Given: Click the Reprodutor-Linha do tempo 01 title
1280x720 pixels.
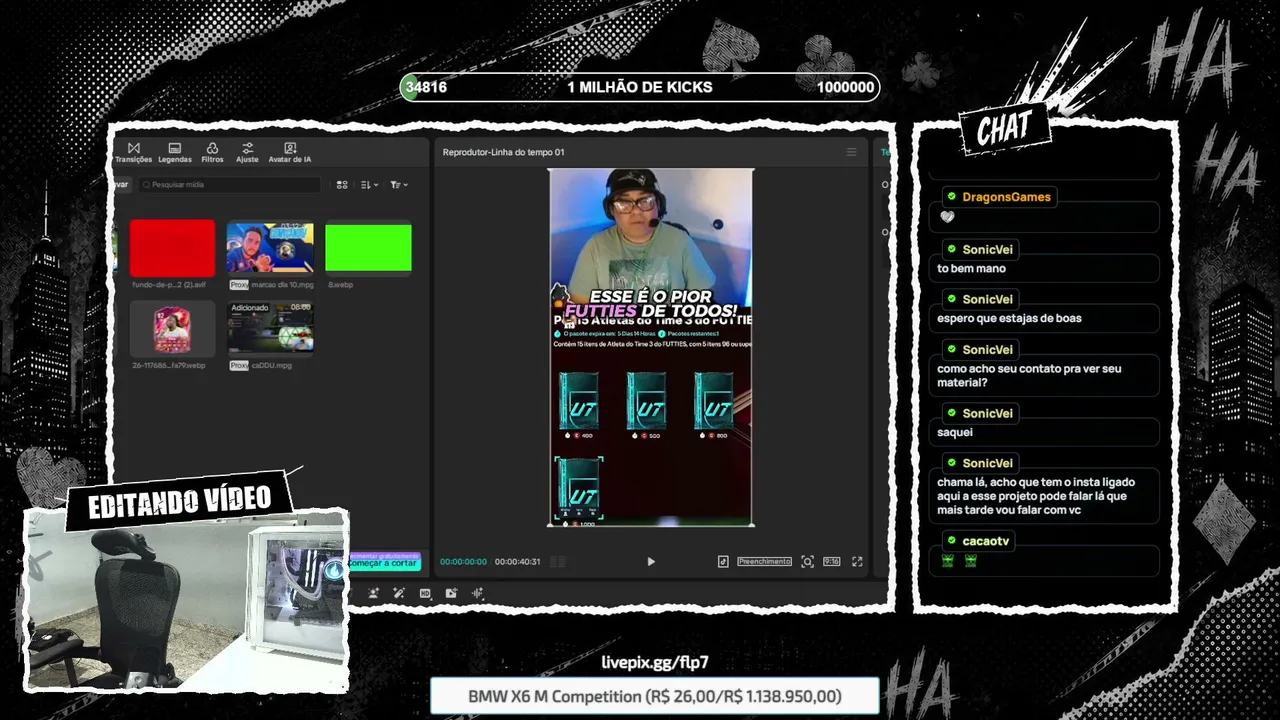Looking at the screenshot, I should (x=503, y=152).
